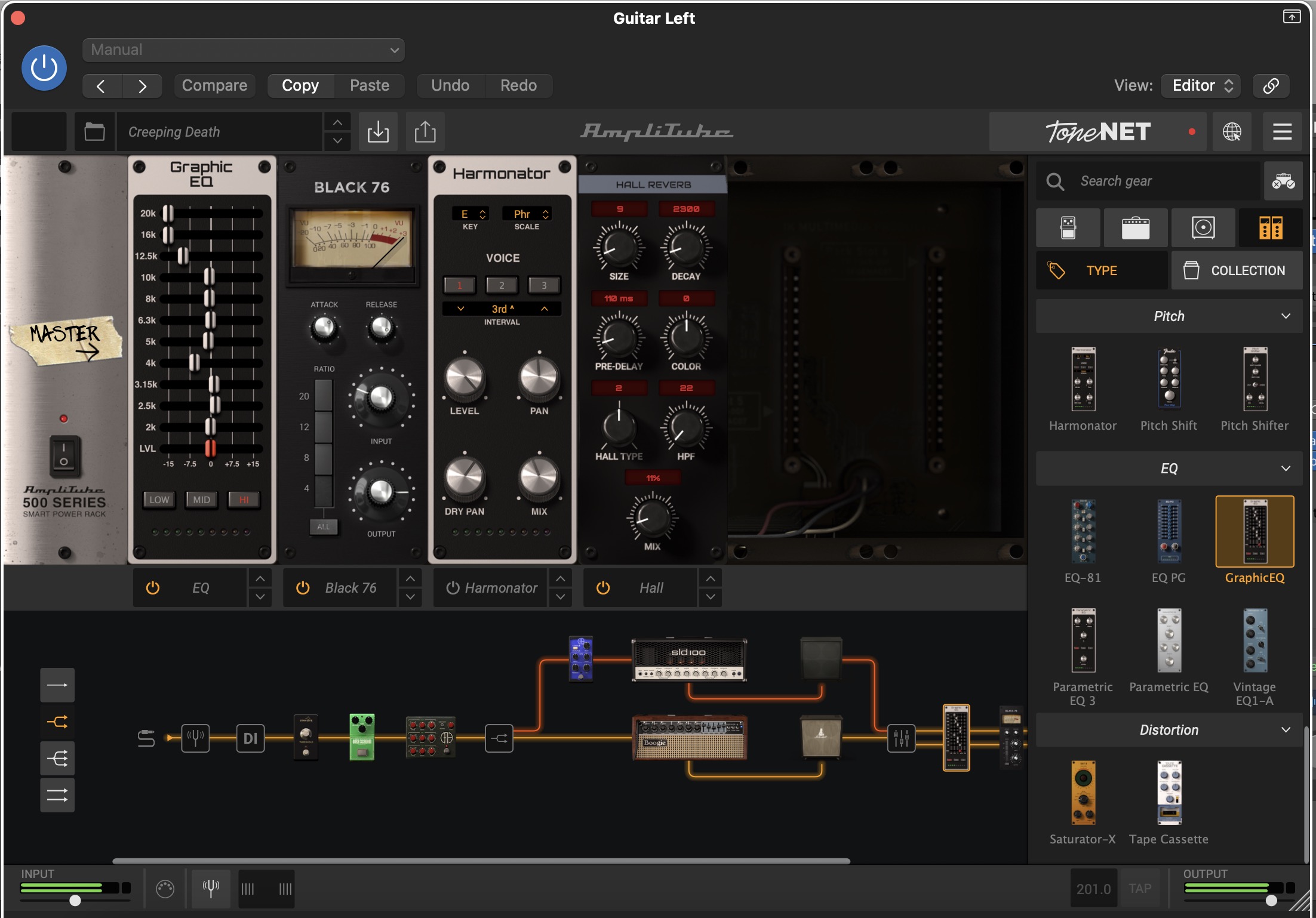This screenshot has height=918, width=1316.
Task: Click the Paste button
Action: [370, 86]
